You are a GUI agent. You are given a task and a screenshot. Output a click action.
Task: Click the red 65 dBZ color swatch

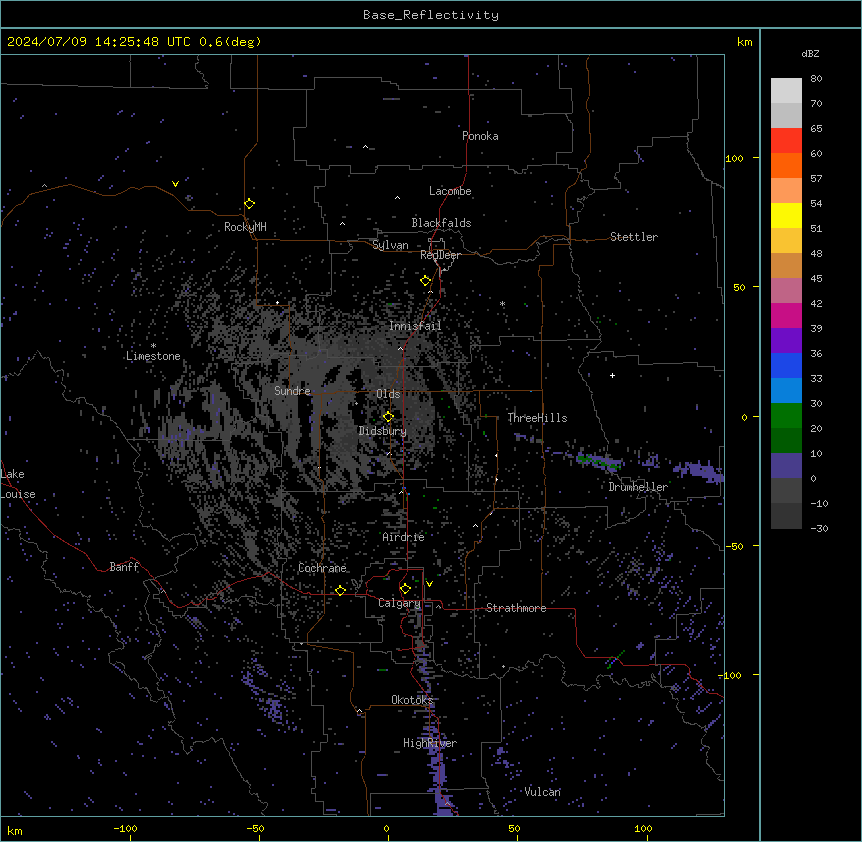point(786,141)
